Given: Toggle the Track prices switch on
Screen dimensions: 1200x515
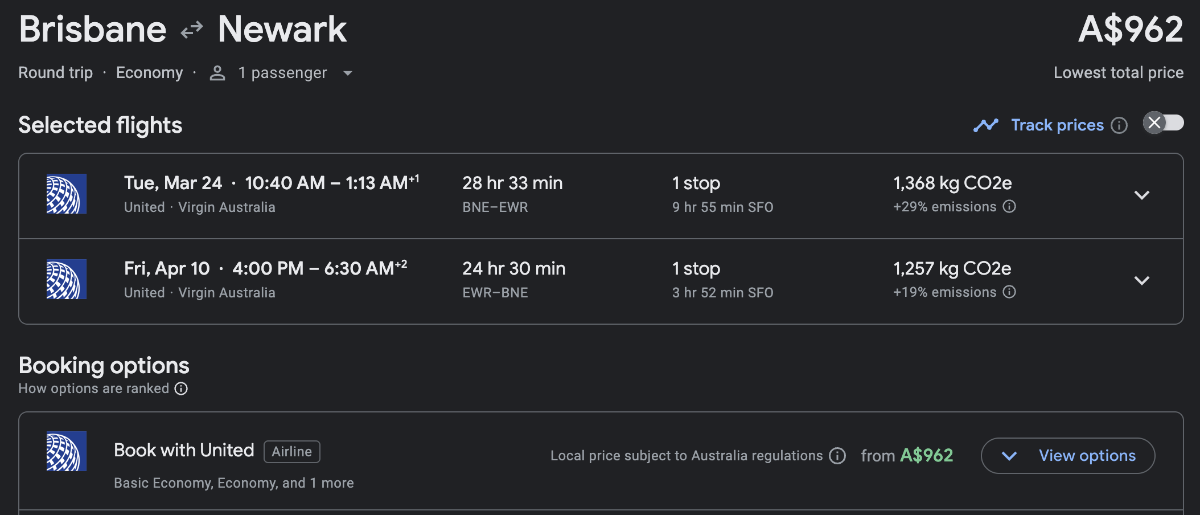Looking at the screenshot, I should click(1163, 123).
